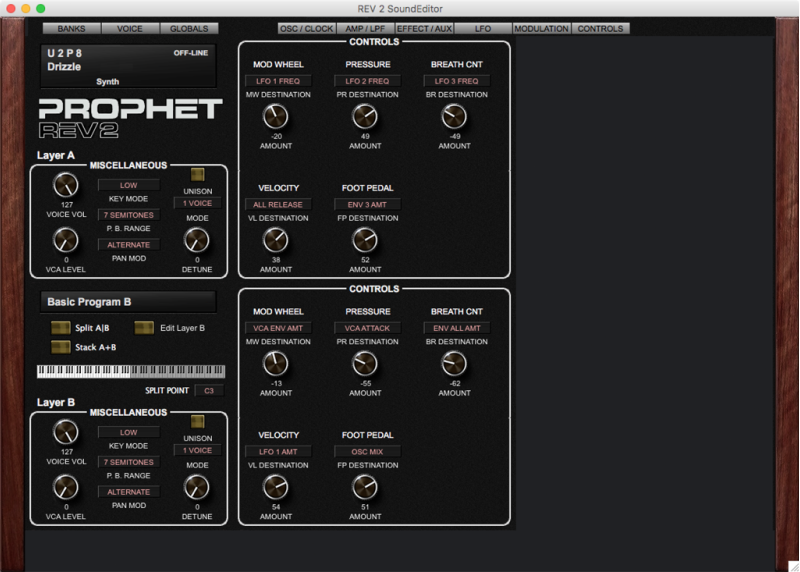Switch to the OSC / CLOCK tab
This screenshot has height=572, width=800.
click(306, 29)
